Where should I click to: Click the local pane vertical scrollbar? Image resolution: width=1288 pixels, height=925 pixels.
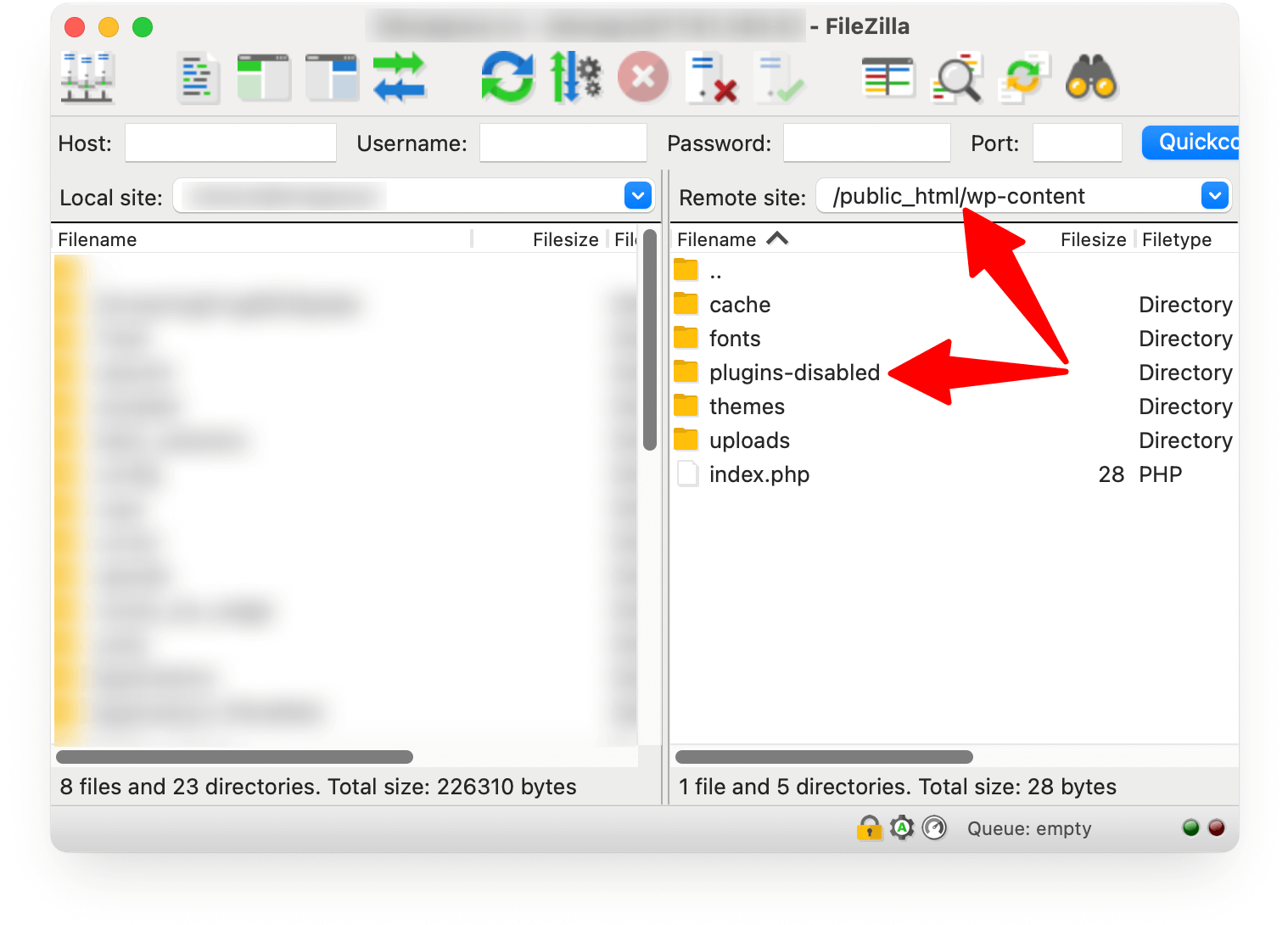(x=650, y=339)
